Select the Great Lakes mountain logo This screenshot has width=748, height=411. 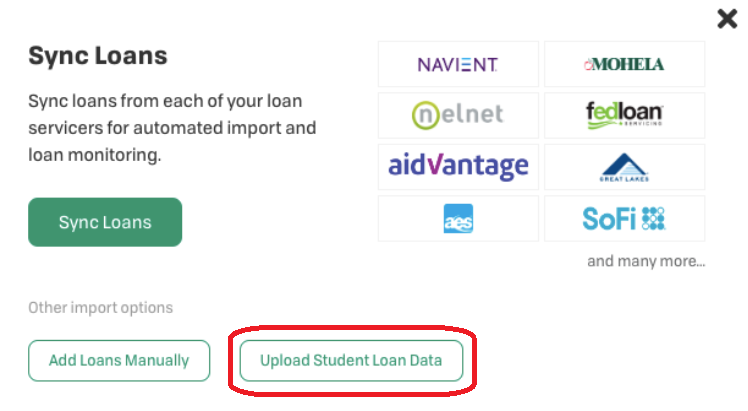[x=624, y=167]
